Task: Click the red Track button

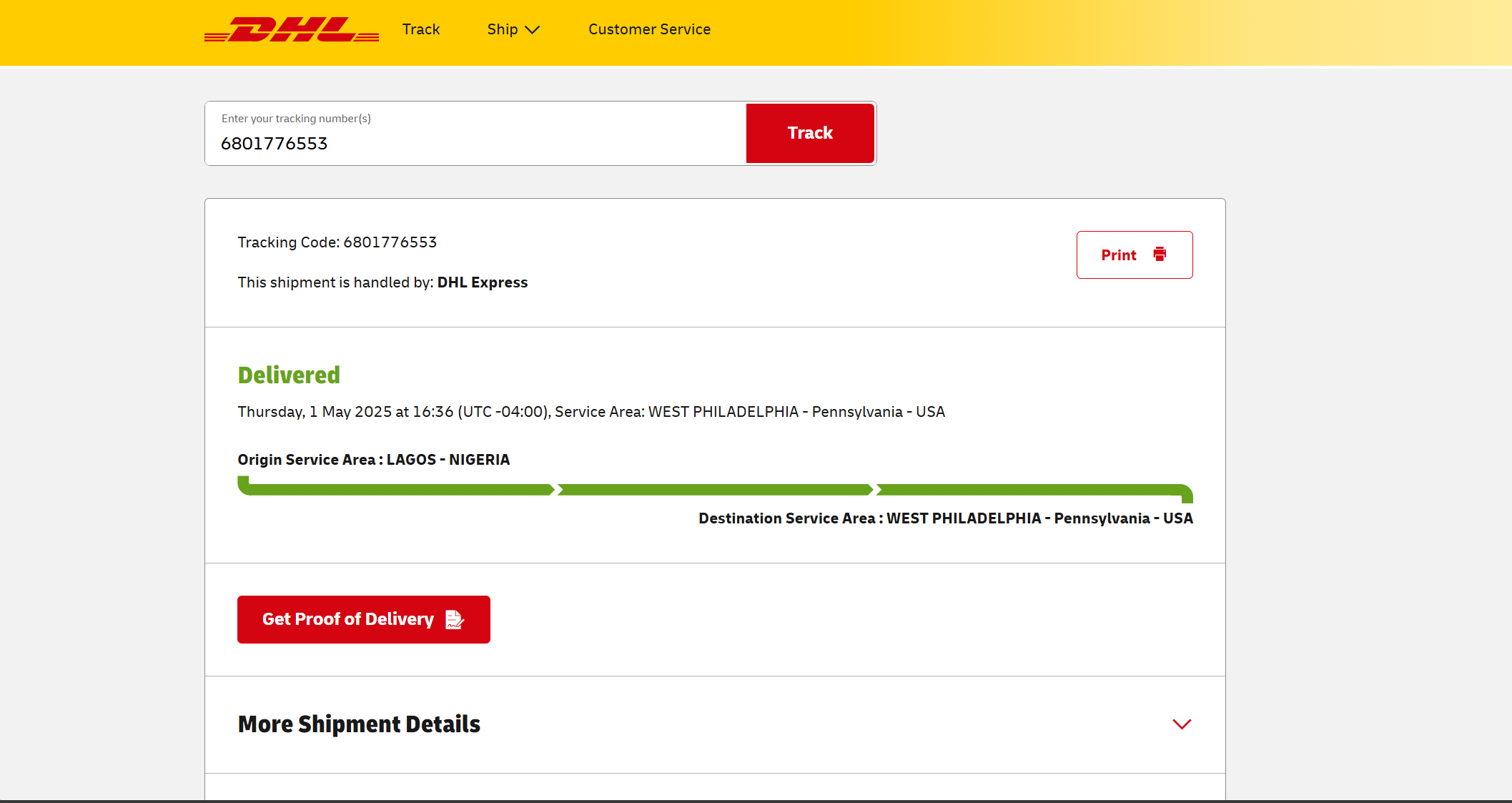Action: coord(810,133)
